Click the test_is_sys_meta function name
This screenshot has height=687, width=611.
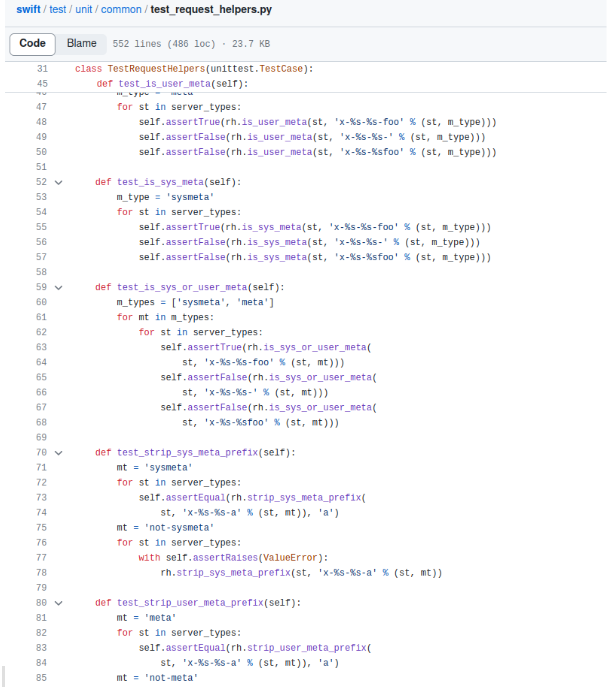160,182
